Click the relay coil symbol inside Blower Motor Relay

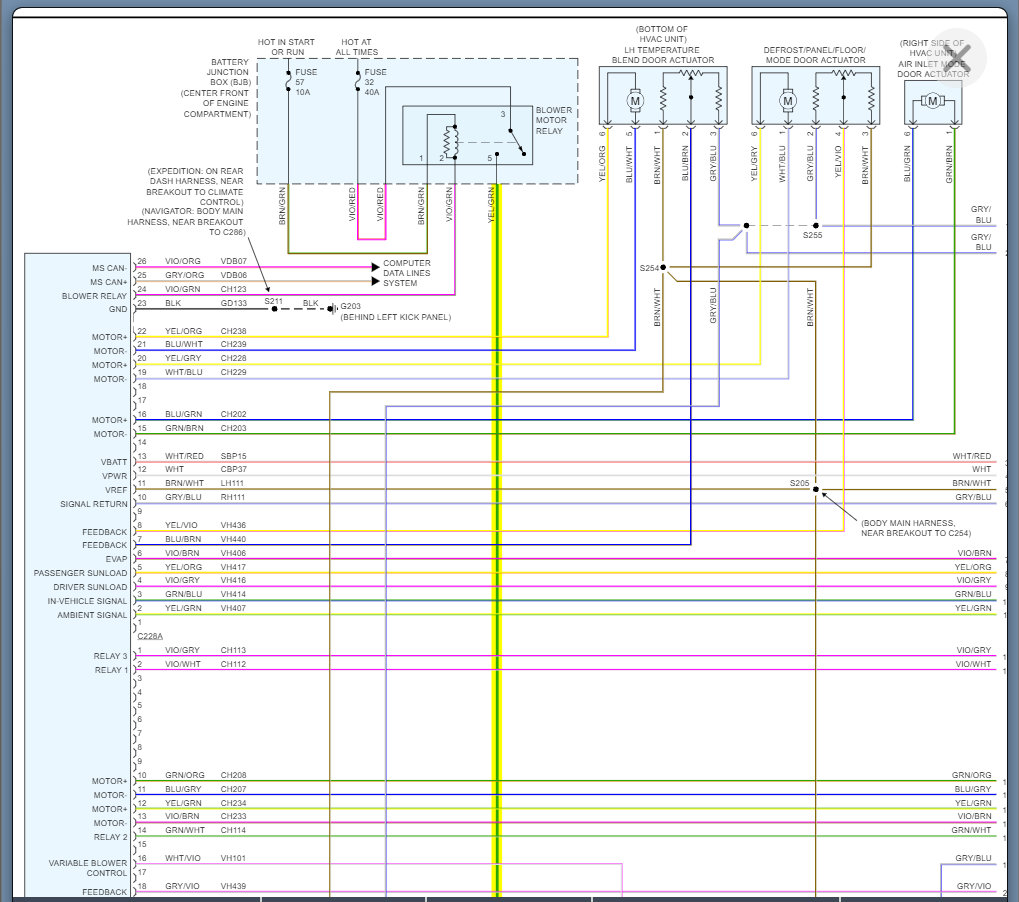point(450,141)
